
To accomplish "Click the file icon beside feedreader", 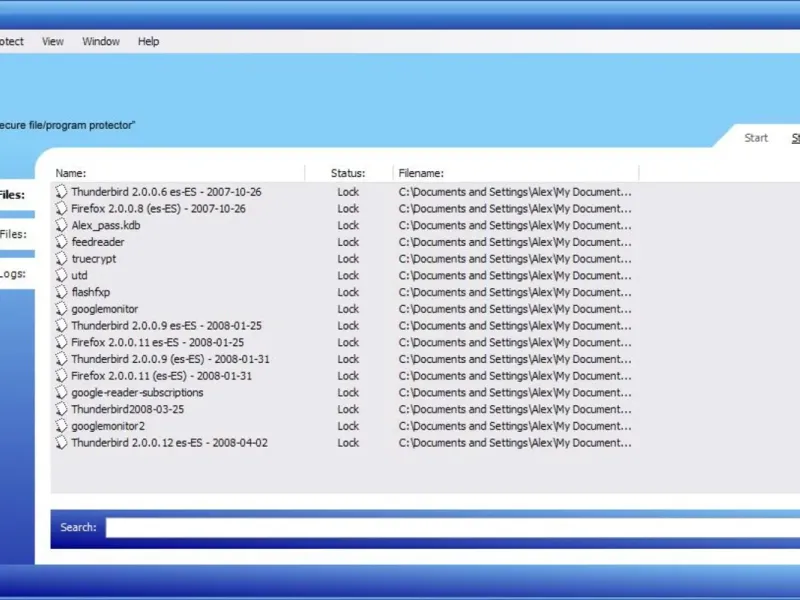I will click(x=61, y=242).
